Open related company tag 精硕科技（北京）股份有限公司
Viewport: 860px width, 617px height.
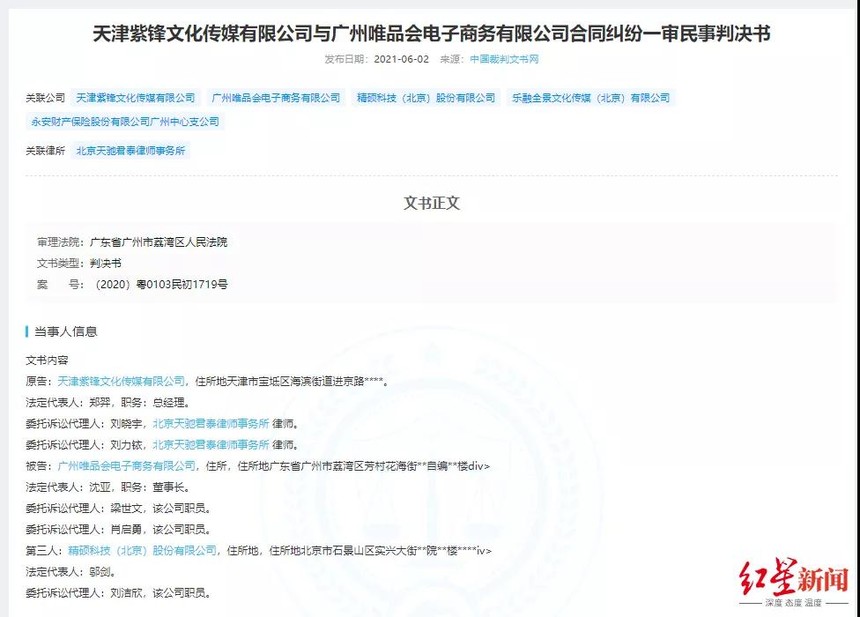(x=426, y=98)
